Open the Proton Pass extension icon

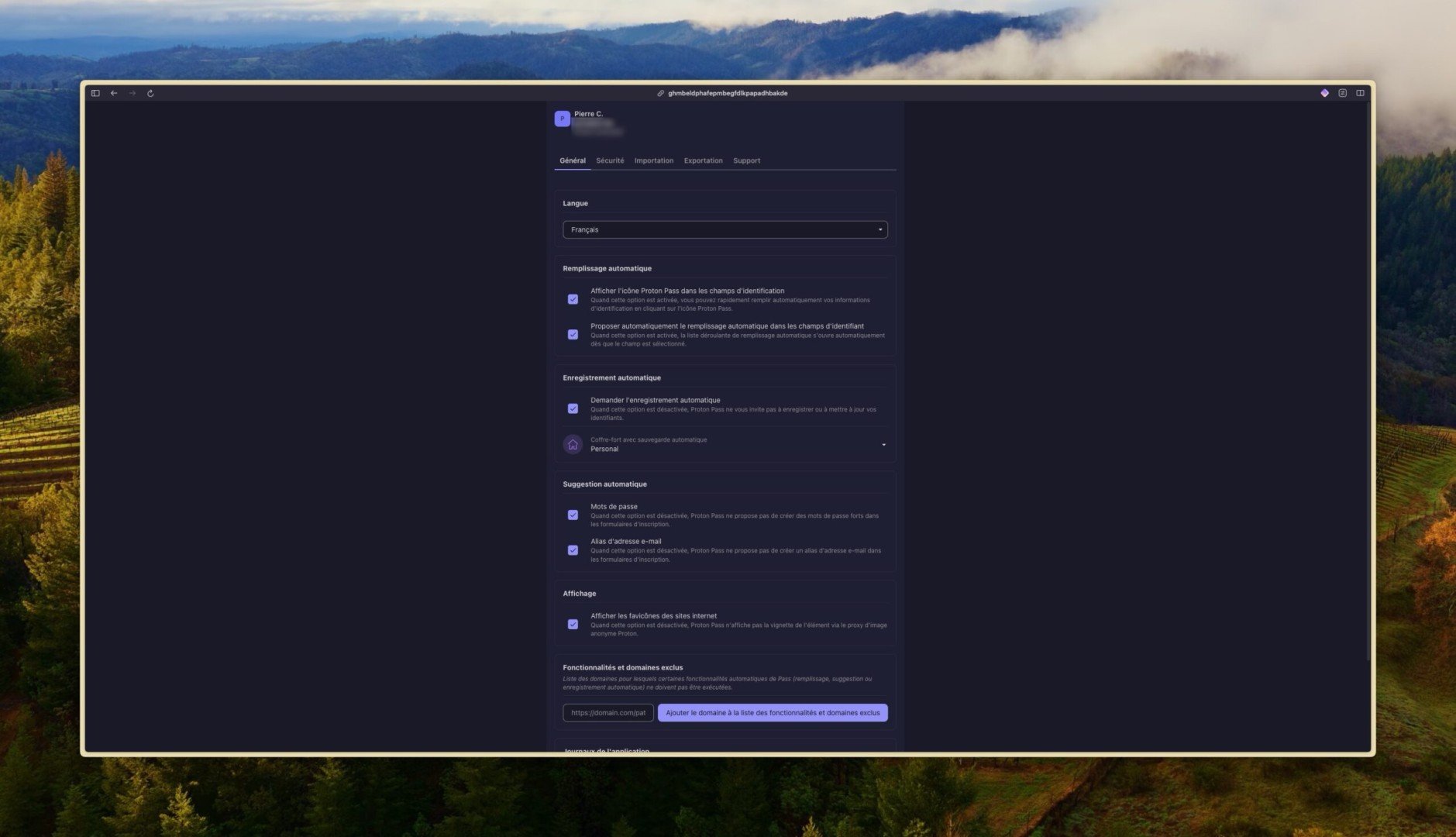pos(1324,93)
